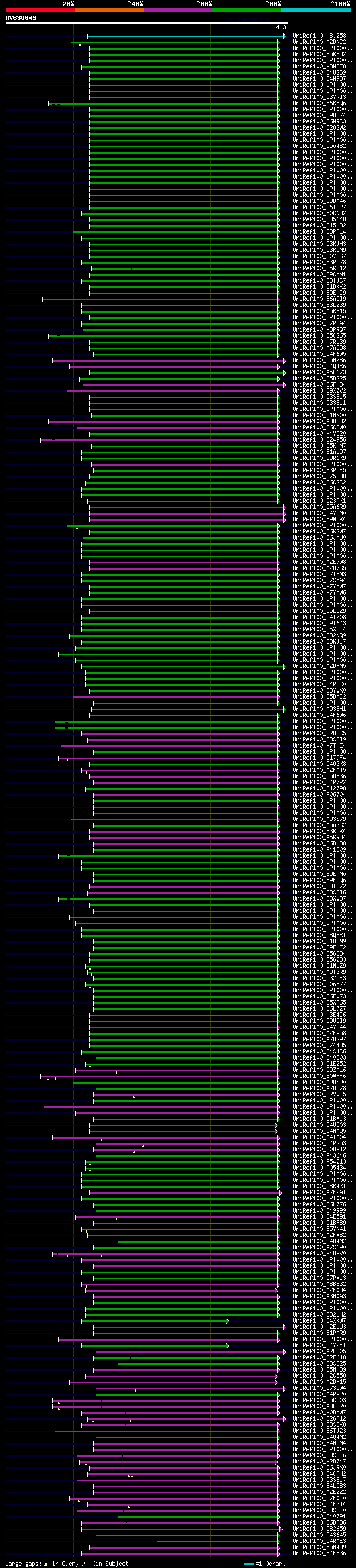Viewport: 356px width, 1568px height.
Task: Select the UniRef100_P43646 entry
Action: (319, 1155)
